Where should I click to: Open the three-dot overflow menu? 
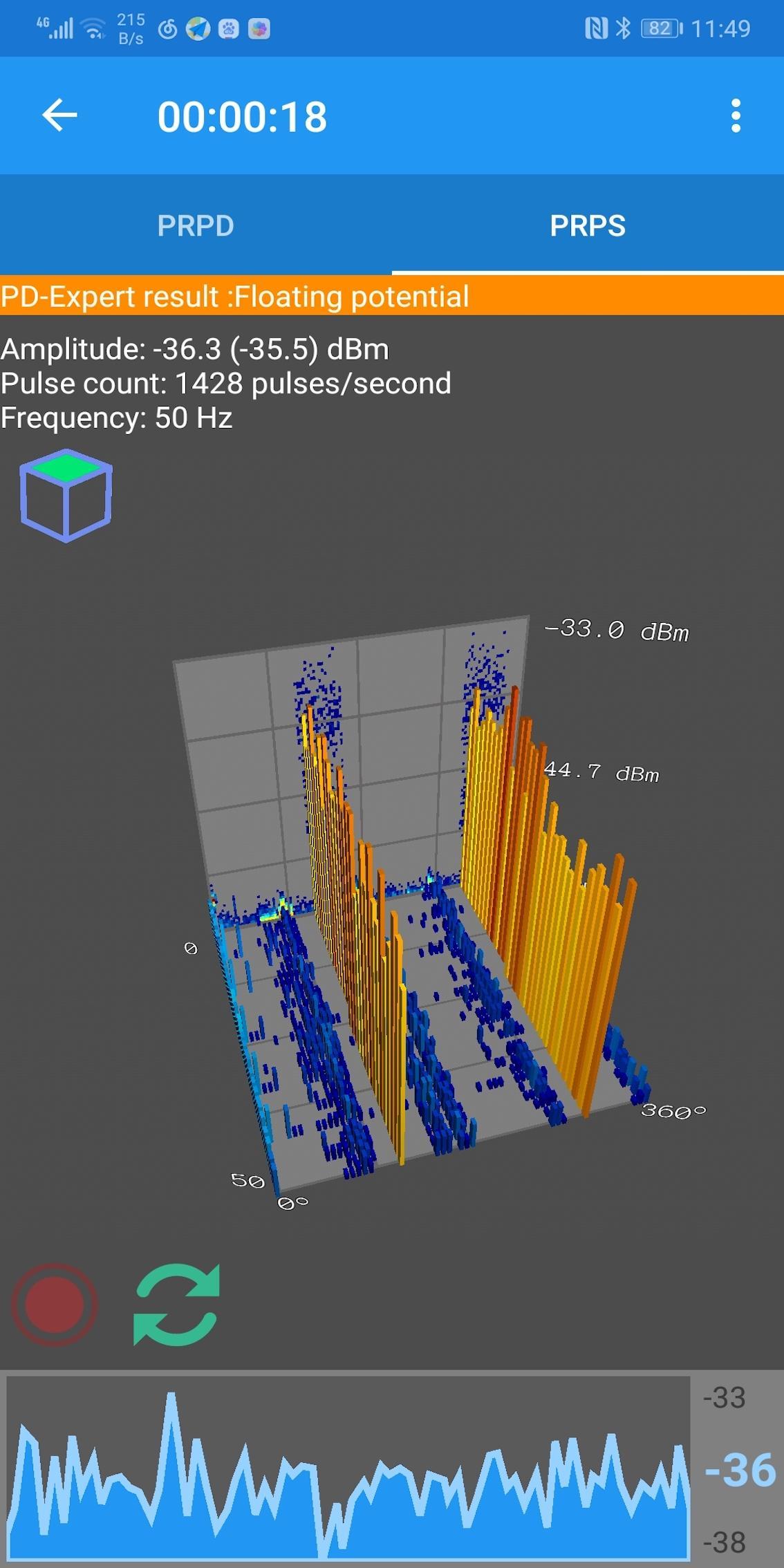(x=736, y=115)
